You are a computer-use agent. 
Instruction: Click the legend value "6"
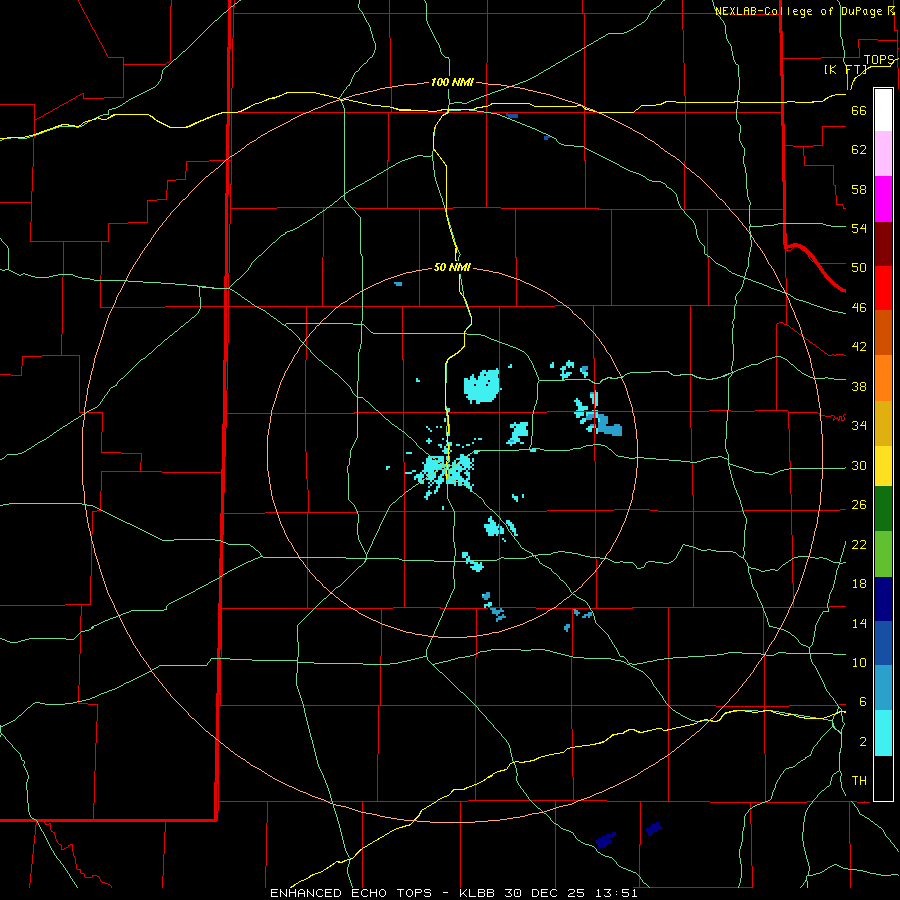coord(862,701)
